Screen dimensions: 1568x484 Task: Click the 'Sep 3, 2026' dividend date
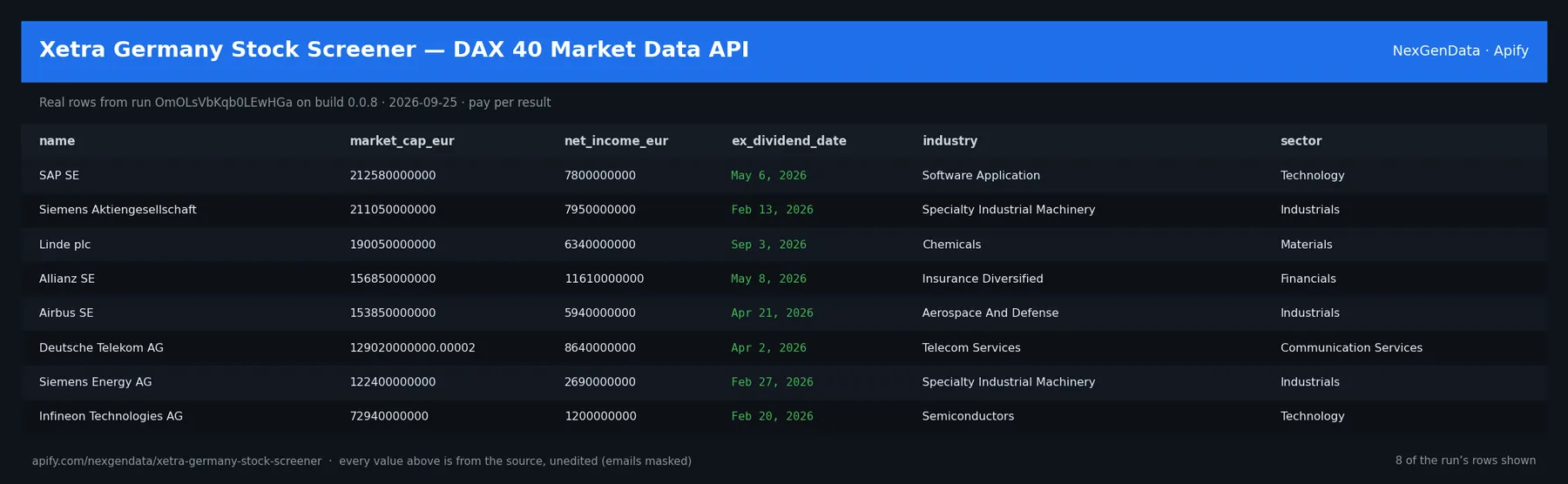tap(768, 245)
